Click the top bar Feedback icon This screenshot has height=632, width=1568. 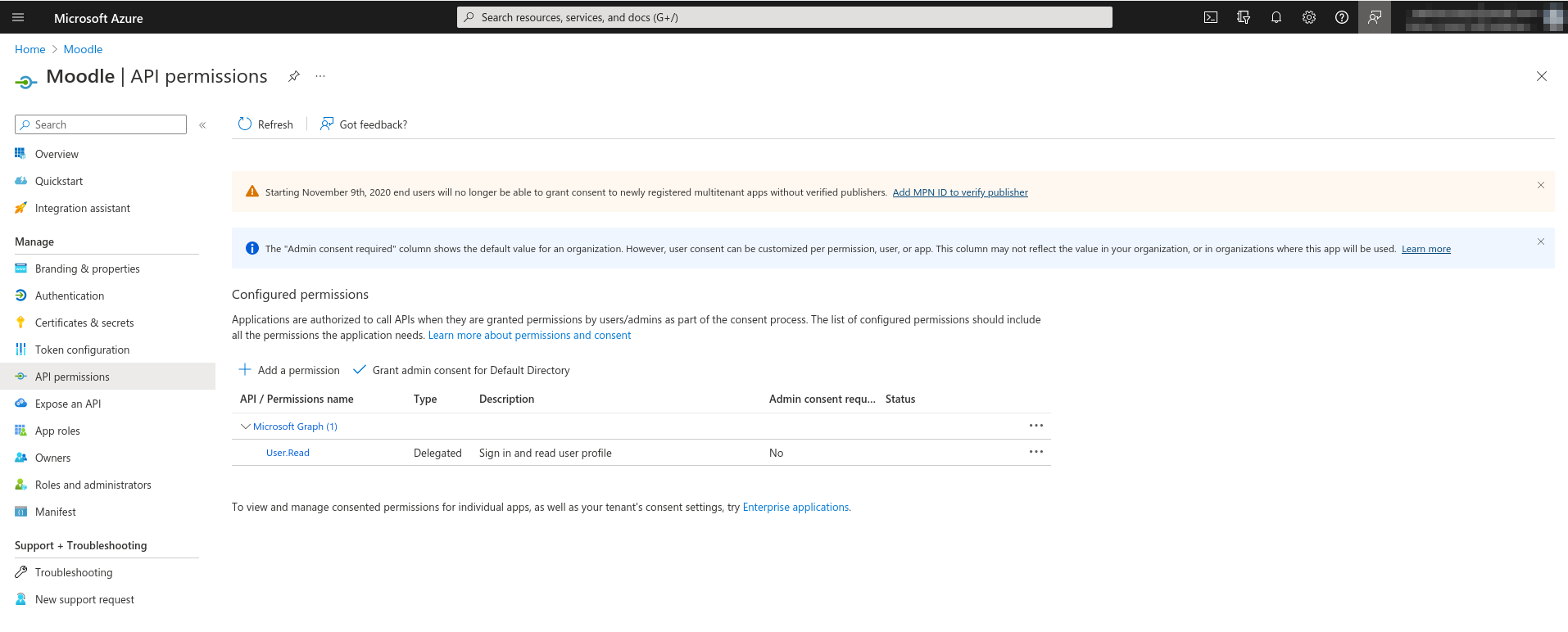coord(1375,17)
